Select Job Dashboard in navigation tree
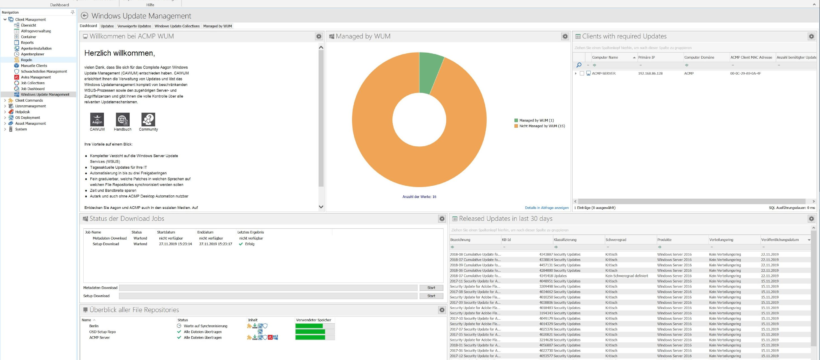Viewport: 820px width, 360px height. [x=33, y=88]
